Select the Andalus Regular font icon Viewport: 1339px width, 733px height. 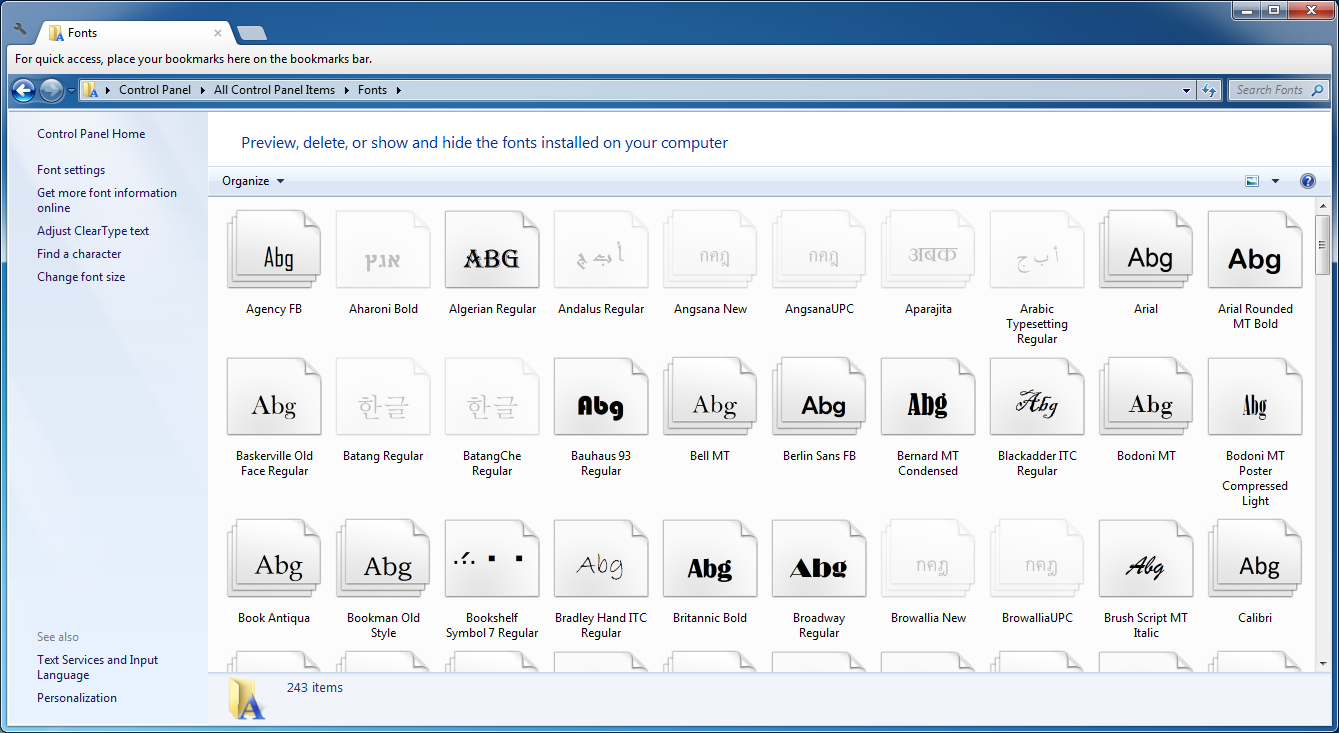pos(601,251)
